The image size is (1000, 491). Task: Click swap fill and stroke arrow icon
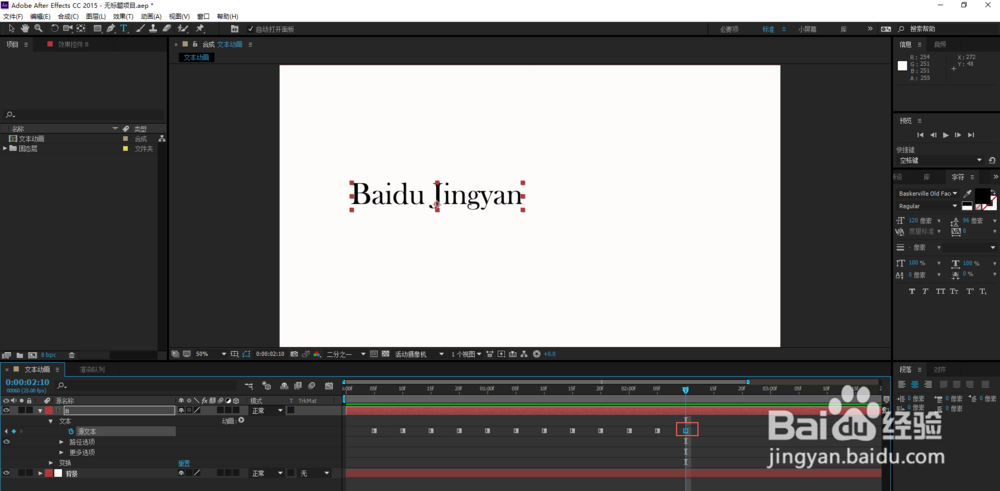coord(994,191)
